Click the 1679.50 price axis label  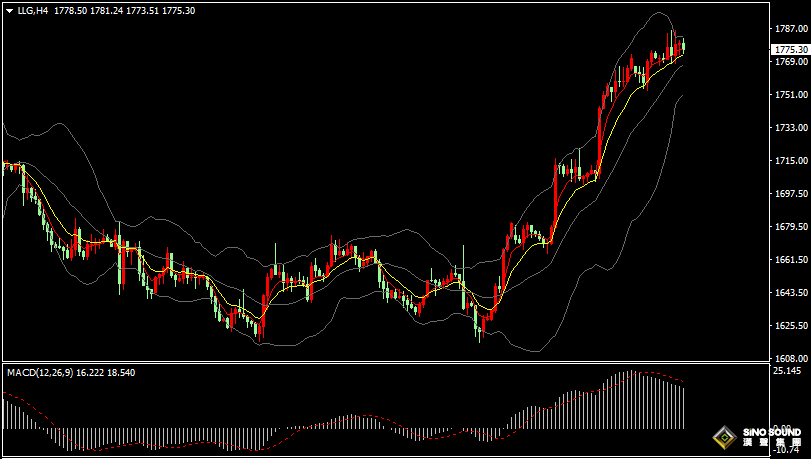[x=789, y=227]
